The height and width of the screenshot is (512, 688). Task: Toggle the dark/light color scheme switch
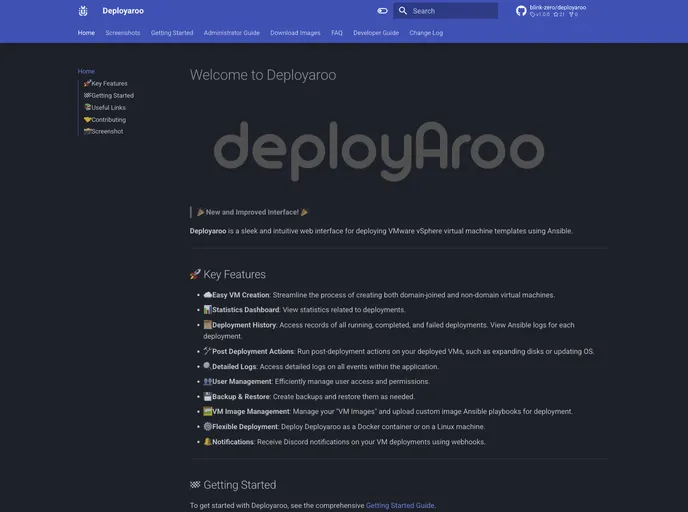point(382,11)
